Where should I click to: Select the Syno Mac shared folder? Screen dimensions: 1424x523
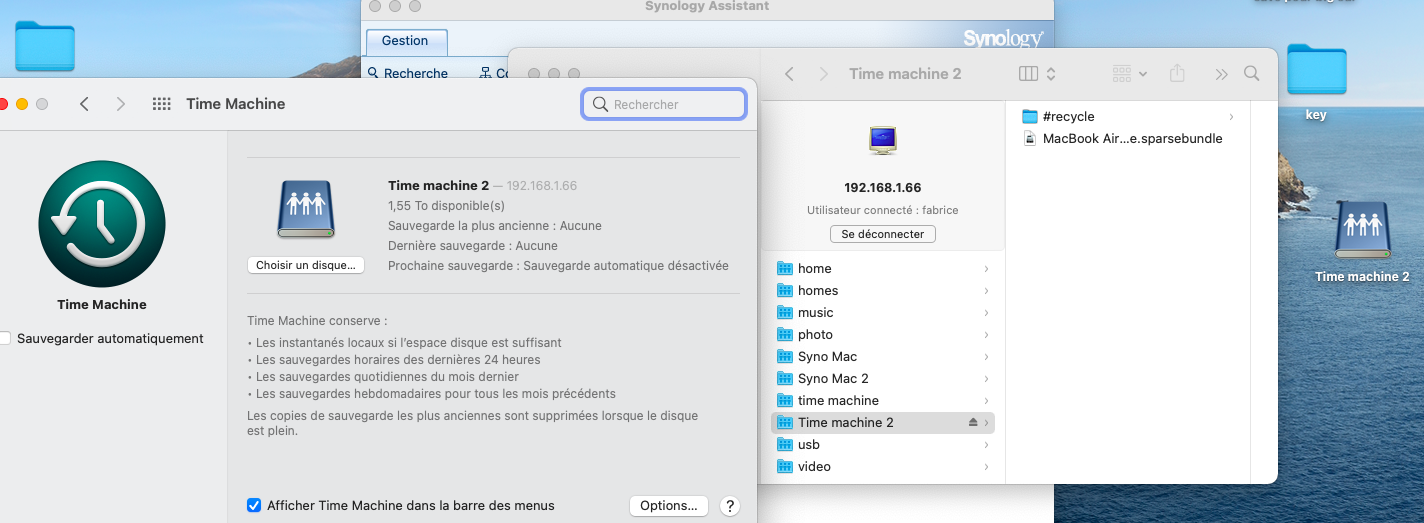[x=883, y=357]
